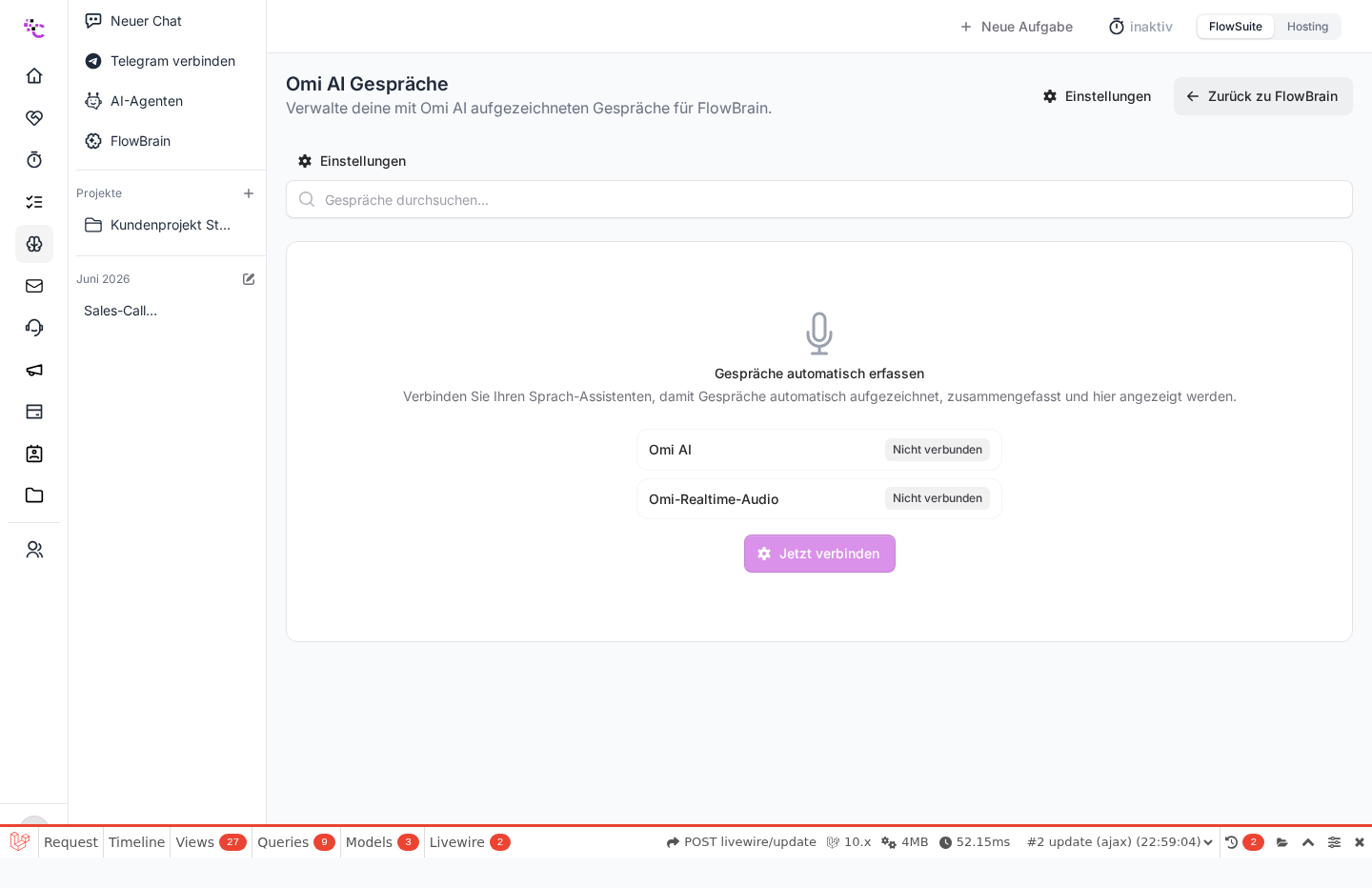This screenshot has width=1372, height=888.
Task: Focus the Gespräche durchsuchen search field
Action: coord(819,199)
